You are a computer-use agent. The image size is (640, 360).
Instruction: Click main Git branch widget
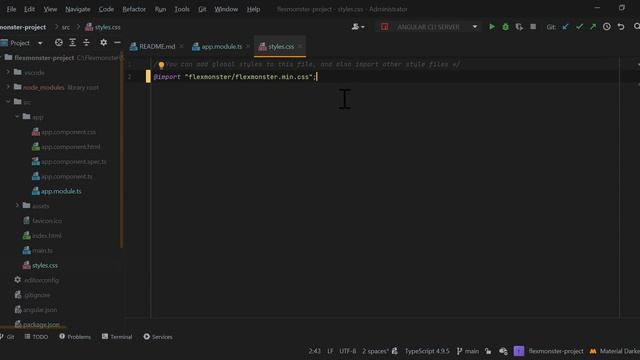coord(468,351)
